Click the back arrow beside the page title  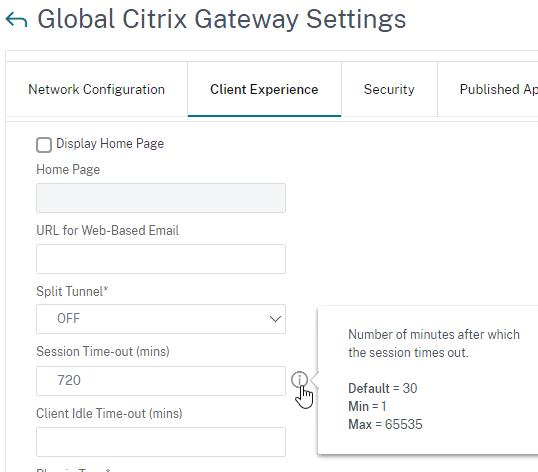16,19
